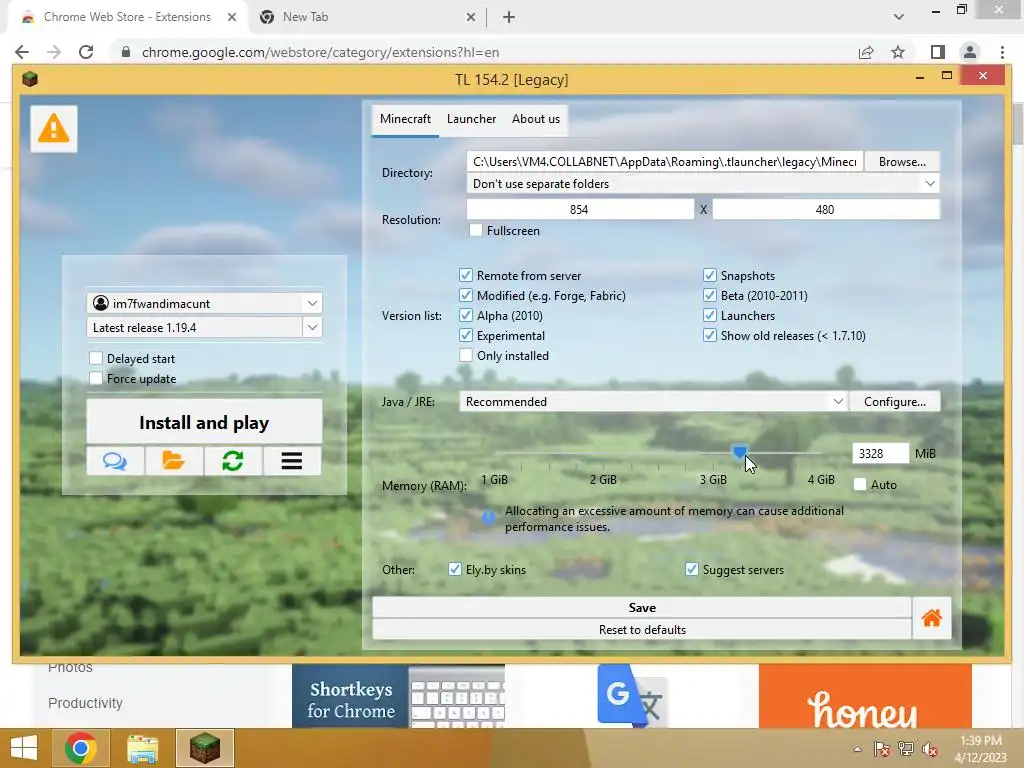1024x768 pixels.
Task: Expand the Latest release 1.19.4 version dropdown
Action: (312, 327)
